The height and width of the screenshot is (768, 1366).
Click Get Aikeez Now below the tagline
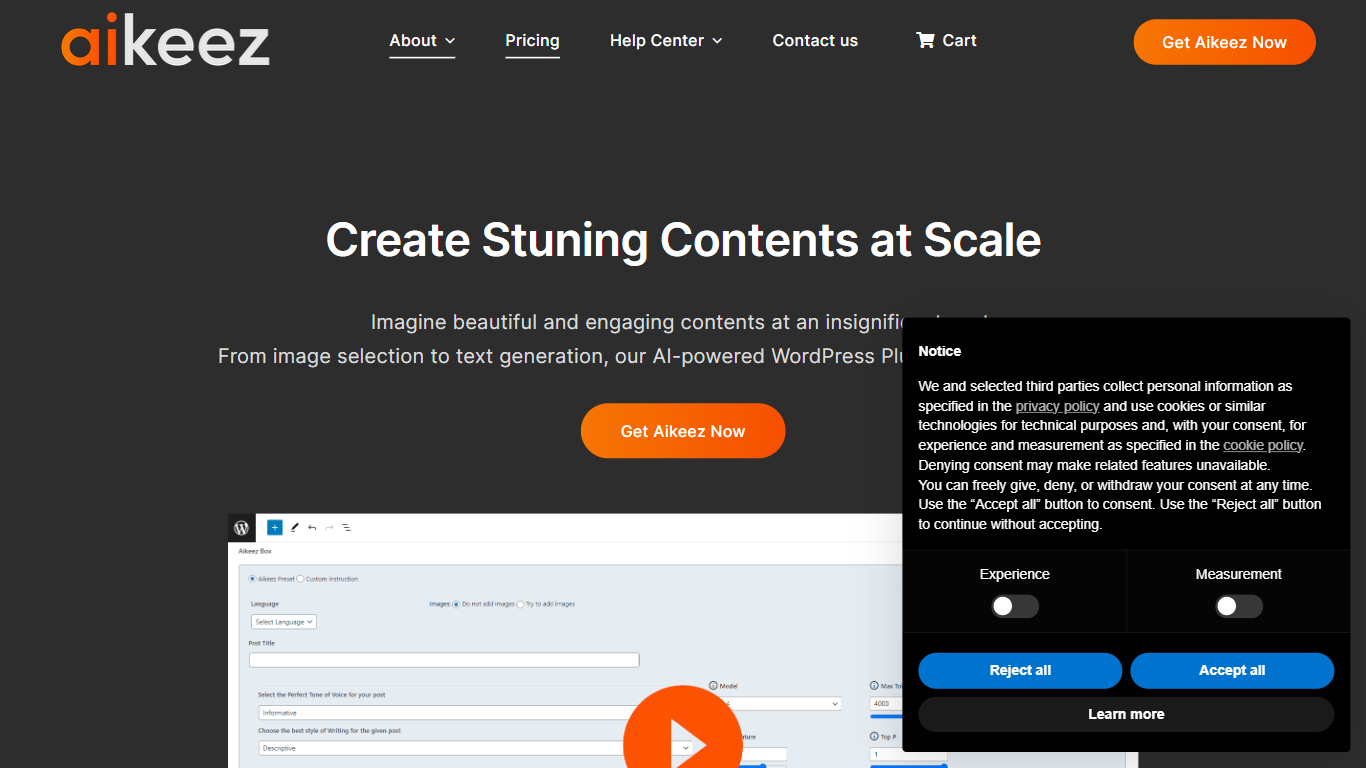point(683,431)
